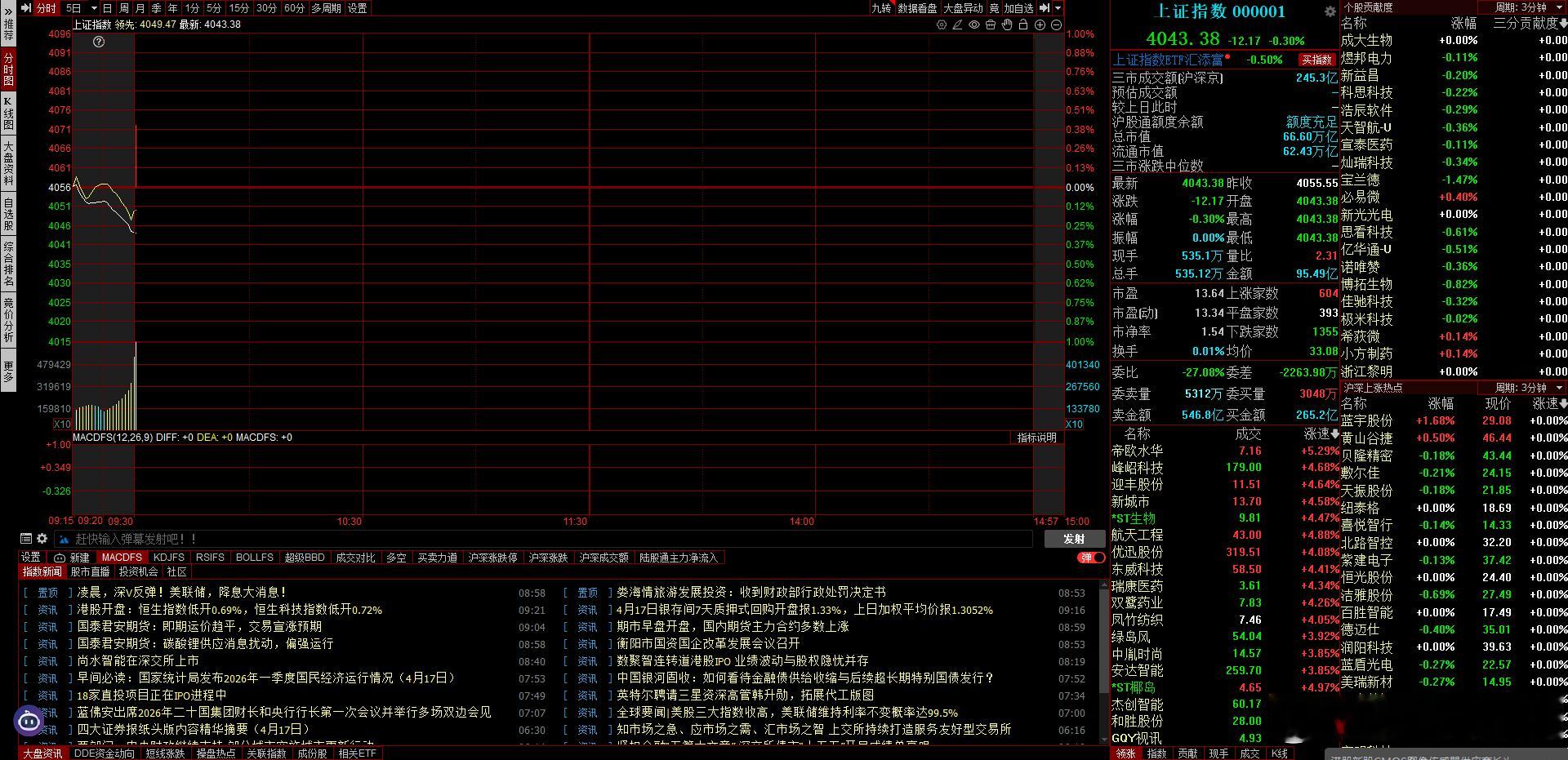Click 加自选 to add to watchlist
1568x760 pixels.
(x=1018, y=8)
